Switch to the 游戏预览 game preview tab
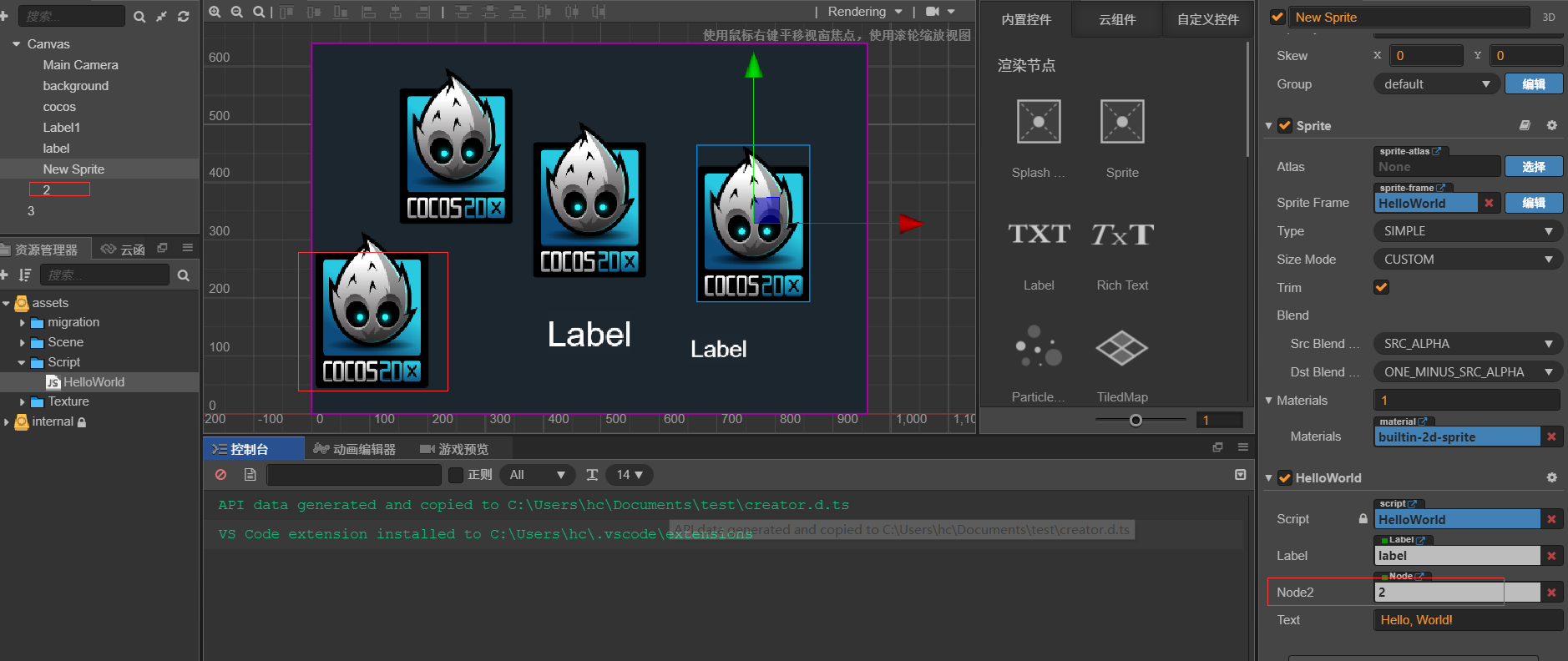 tap(454, 449)
